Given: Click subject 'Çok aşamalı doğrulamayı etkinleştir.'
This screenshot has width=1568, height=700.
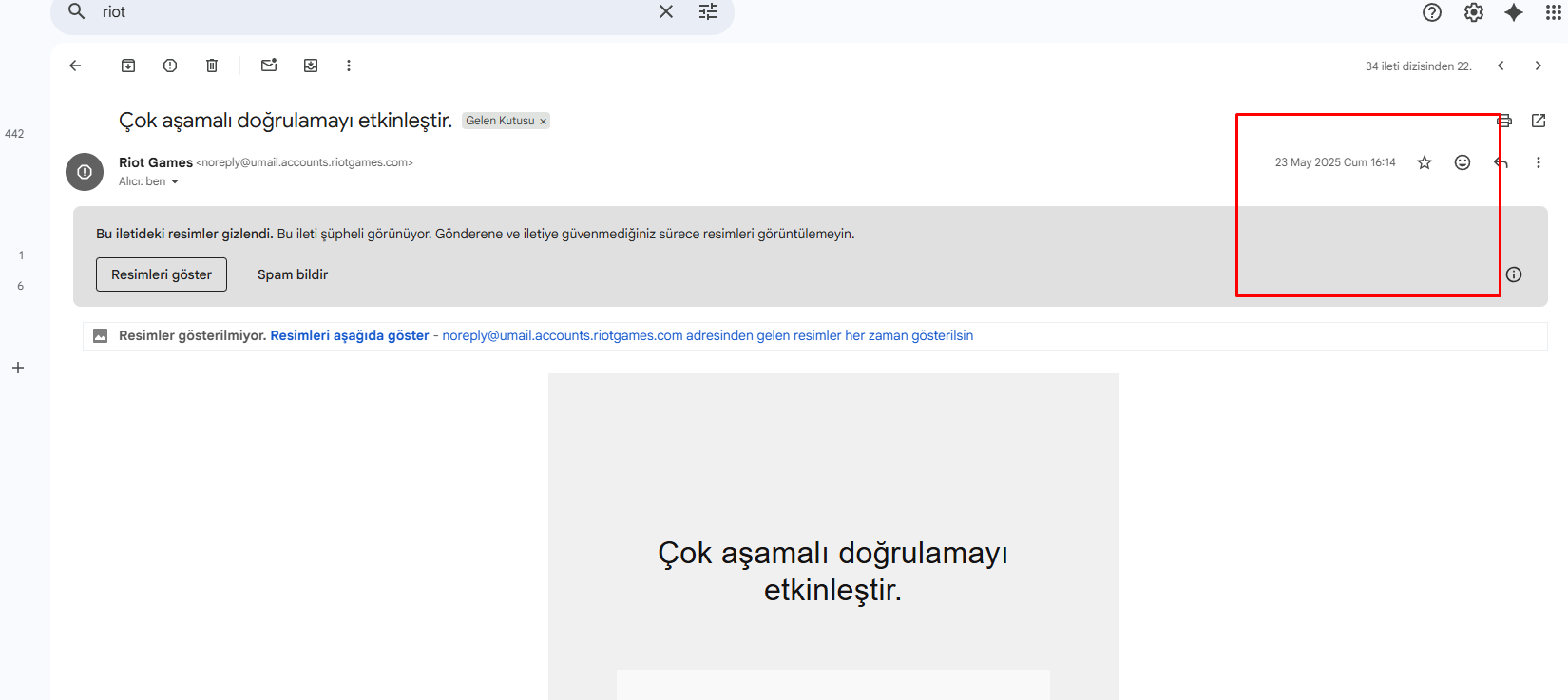Looking at the screenshot, I should [285, 121].
